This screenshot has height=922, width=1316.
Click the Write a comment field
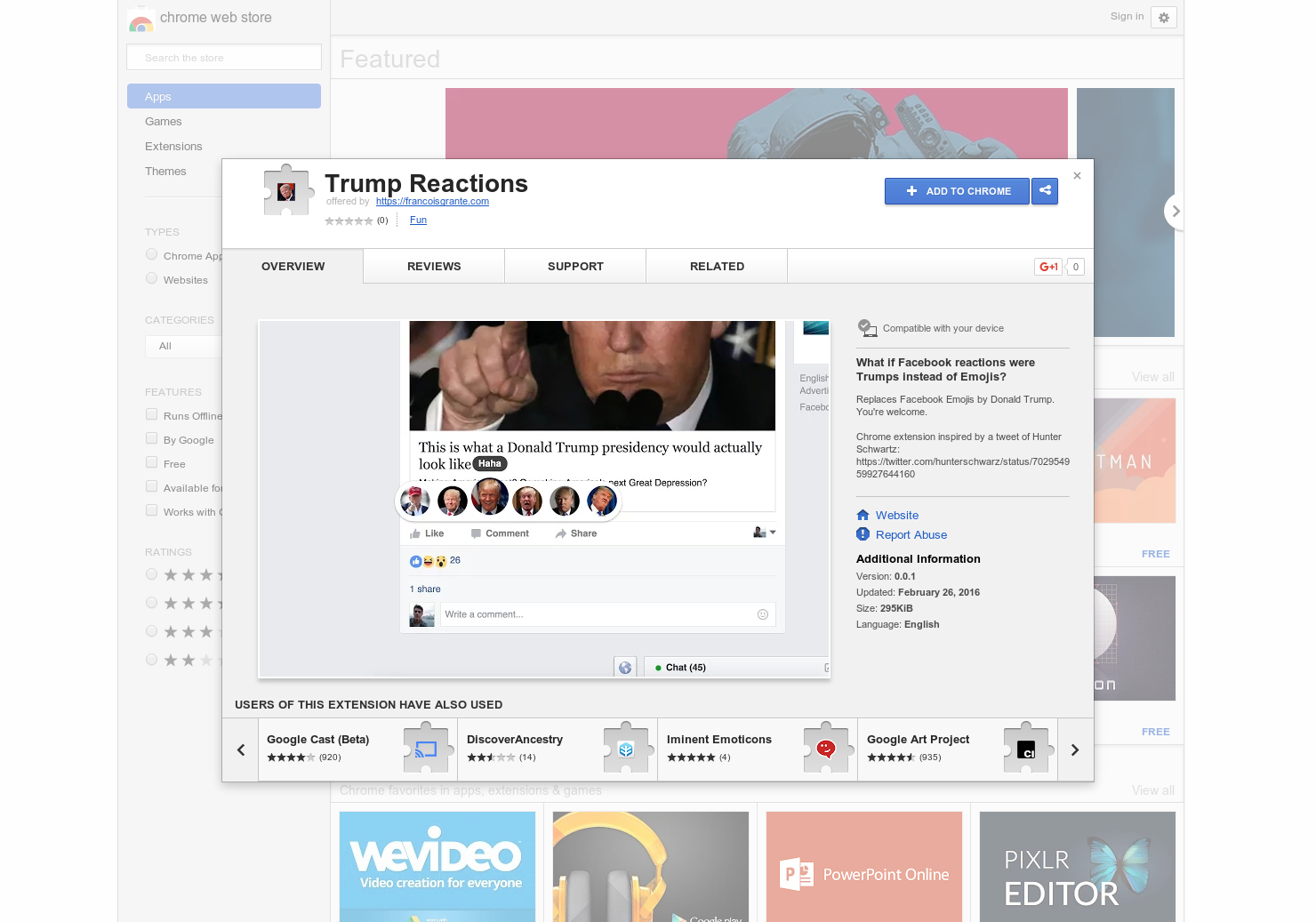point(608,614)
